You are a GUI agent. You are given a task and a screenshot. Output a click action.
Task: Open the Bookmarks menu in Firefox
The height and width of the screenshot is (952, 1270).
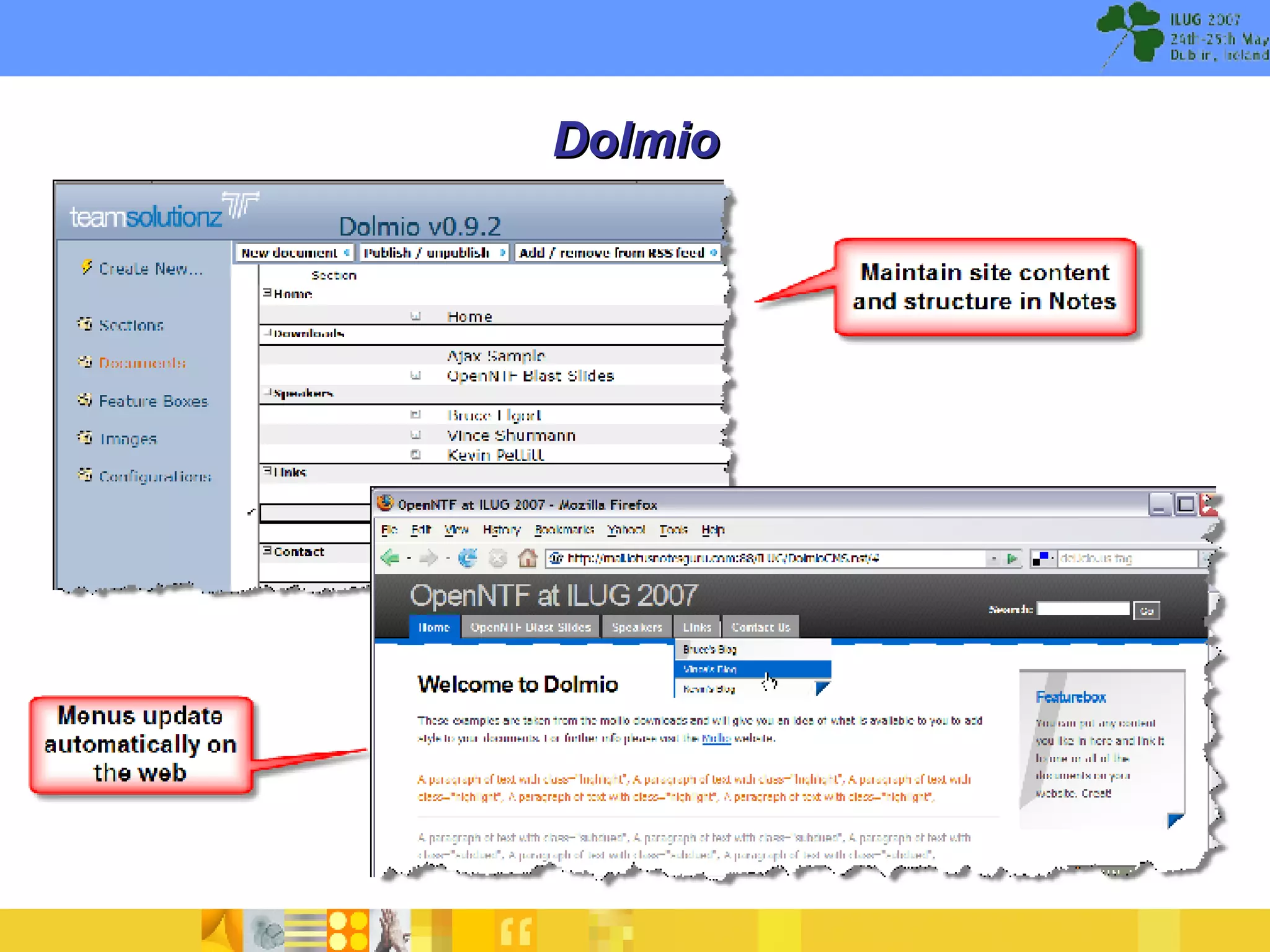click(564, 529)
